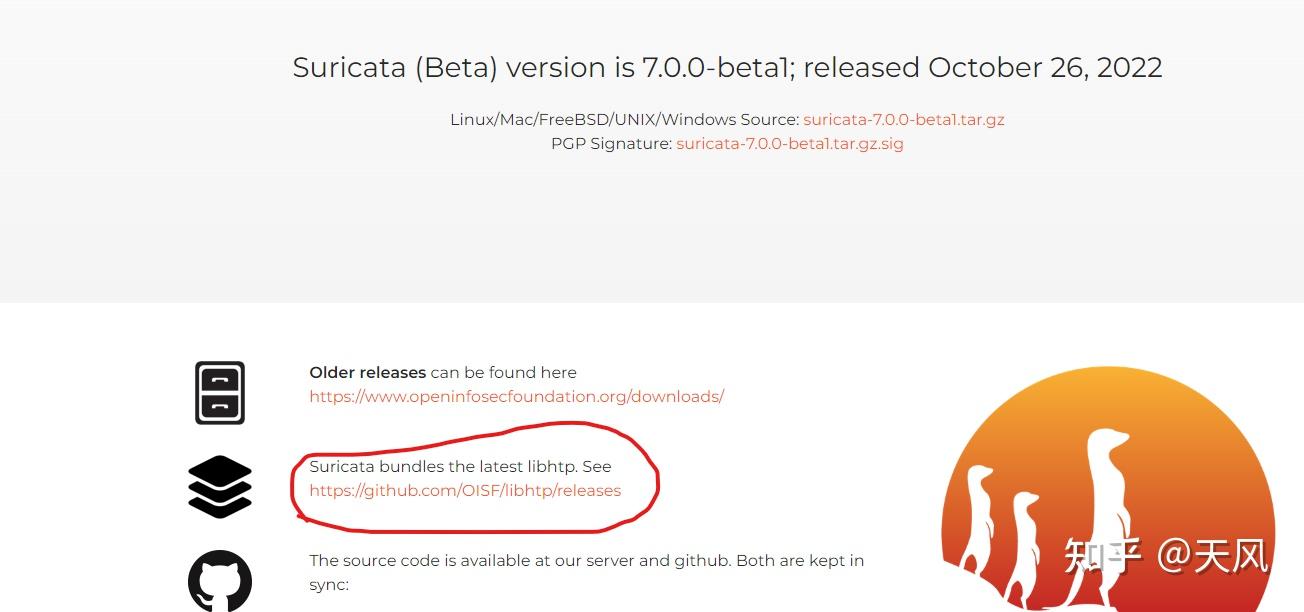
Task: Click the Suricata (Beta) version heading
Action: (727, 67)
